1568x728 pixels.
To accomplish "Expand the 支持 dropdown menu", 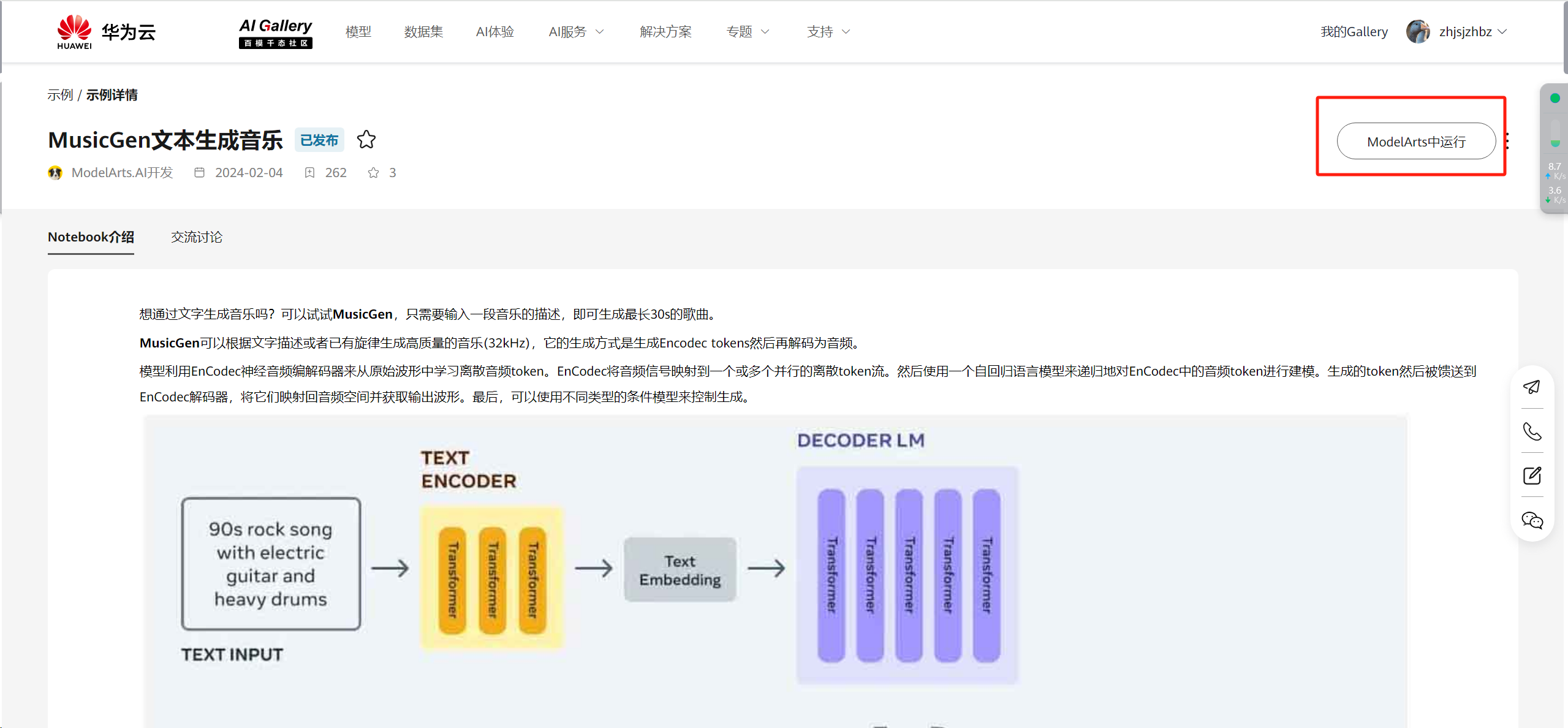I will coord(828,32).
